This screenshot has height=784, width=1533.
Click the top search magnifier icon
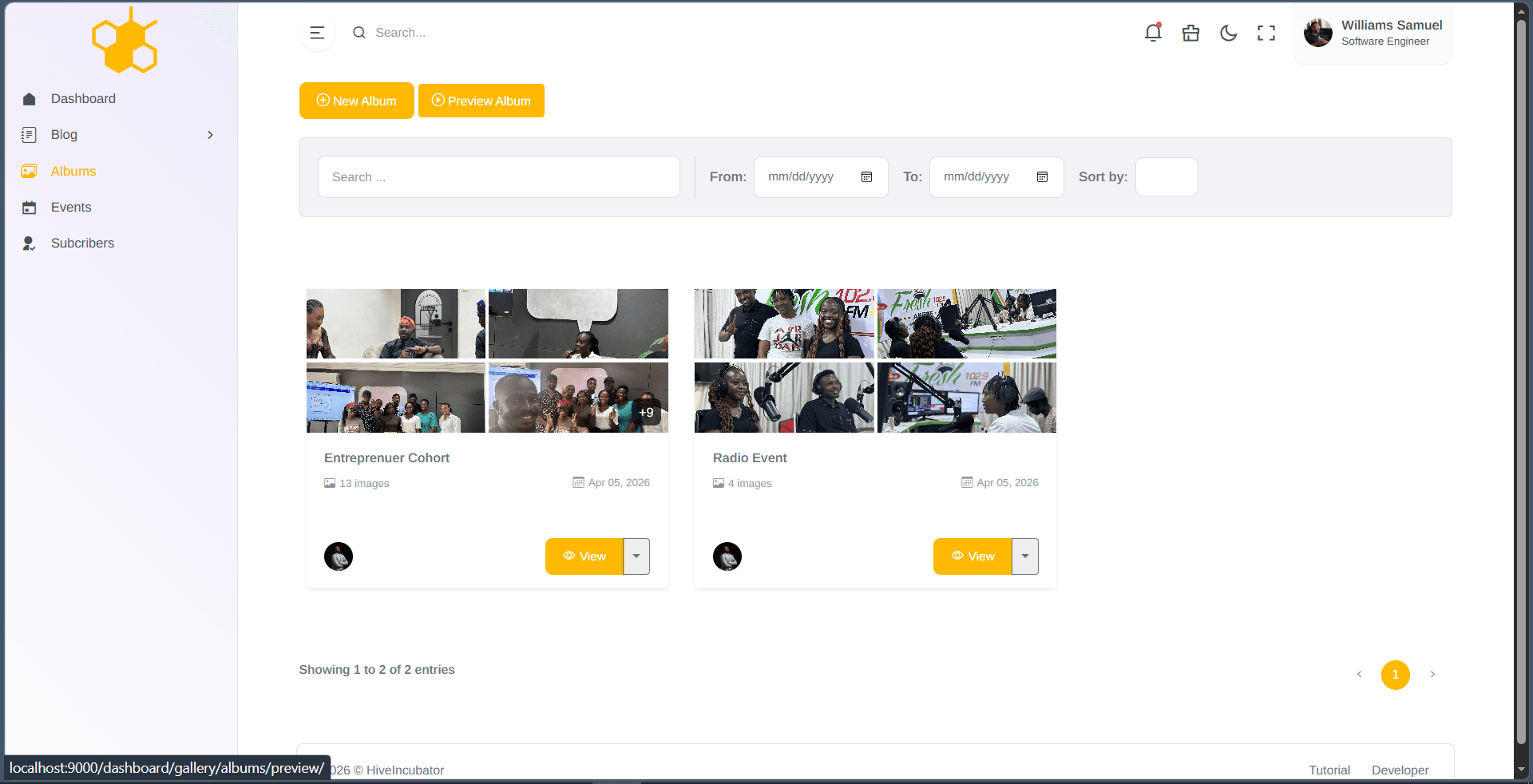[359, 33]
